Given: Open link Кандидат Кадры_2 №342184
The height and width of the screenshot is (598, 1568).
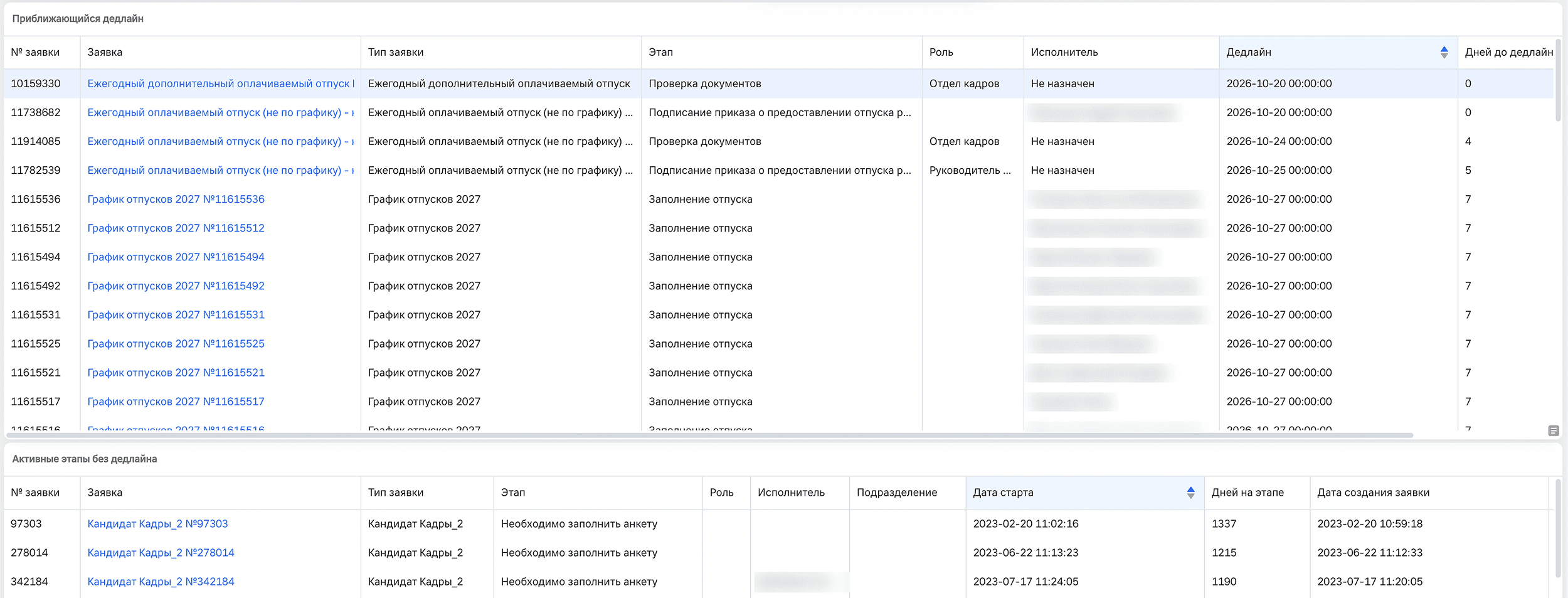Looking at the screenshot, I should pos(161,582).
